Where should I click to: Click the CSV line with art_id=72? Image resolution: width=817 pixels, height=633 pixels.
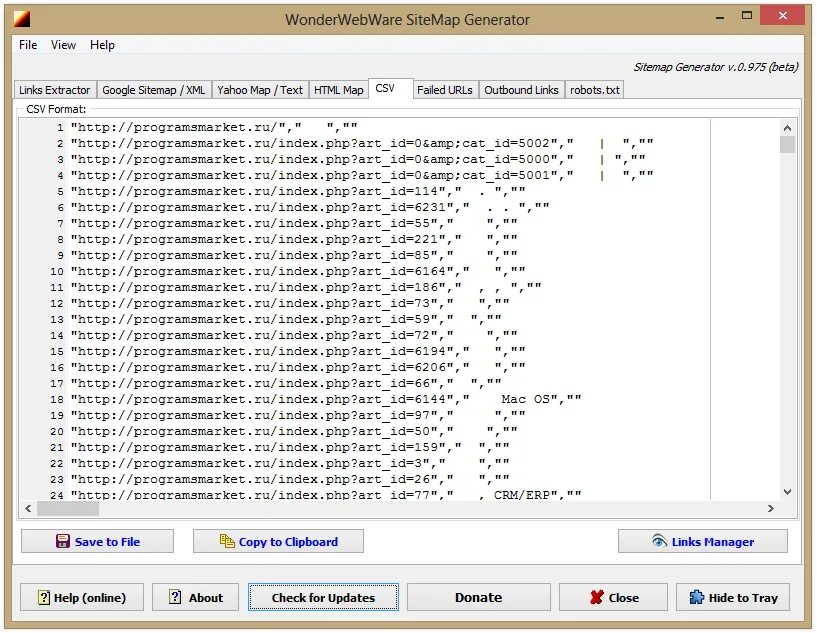[x=294, y=335]
